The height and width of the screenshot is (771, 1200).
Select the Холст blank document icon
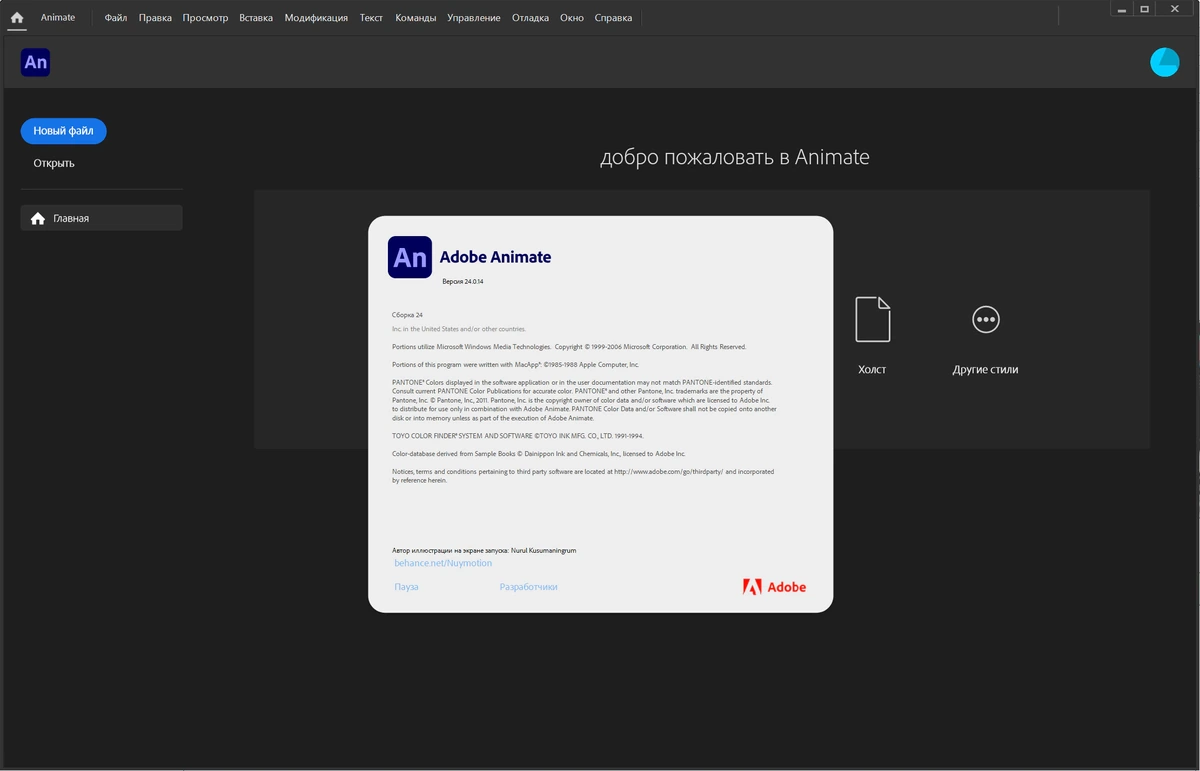coord(872,319)
